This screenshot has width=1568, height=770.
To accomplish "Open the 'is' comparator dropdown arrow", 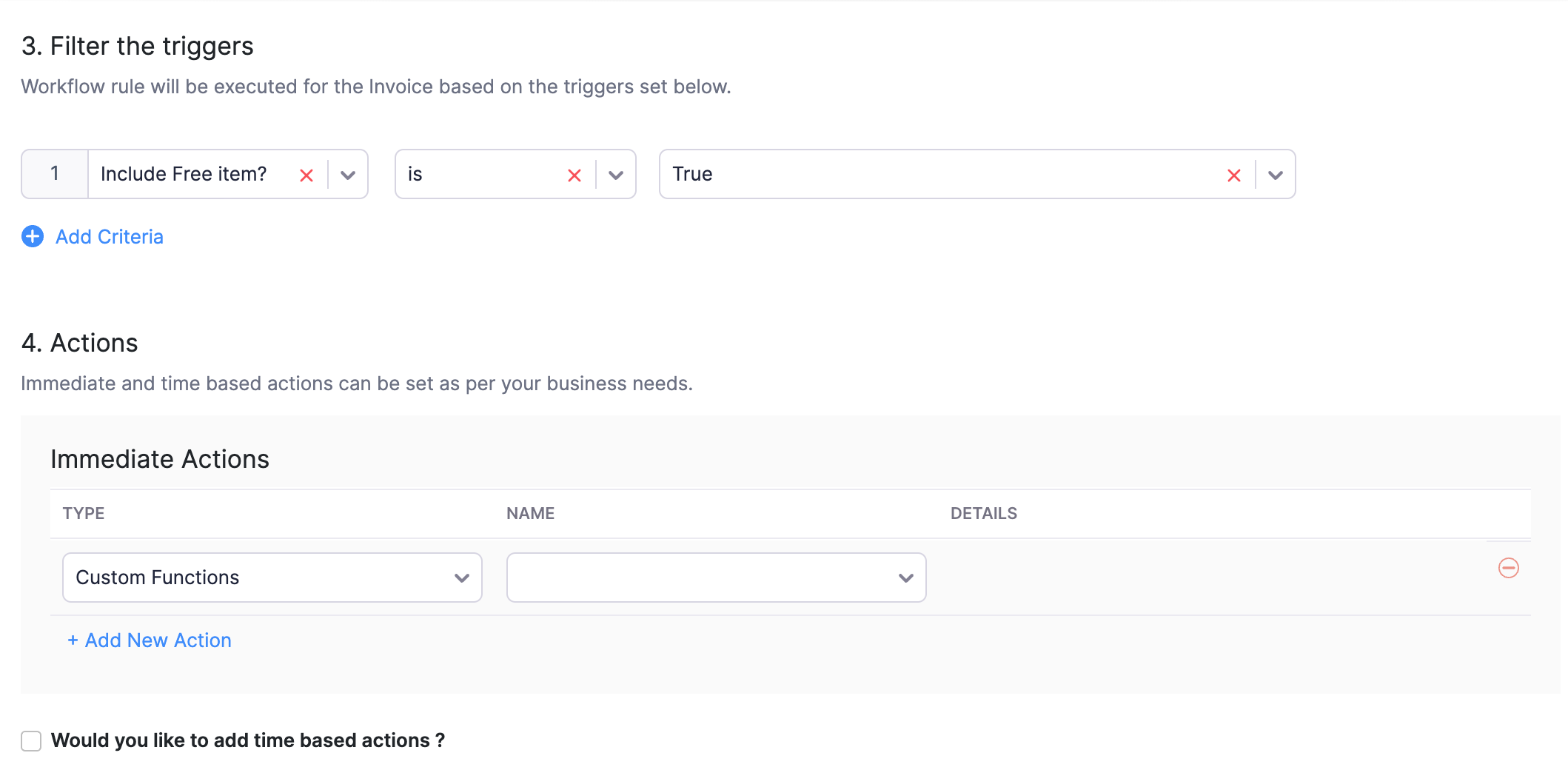I will coord(616,175).
